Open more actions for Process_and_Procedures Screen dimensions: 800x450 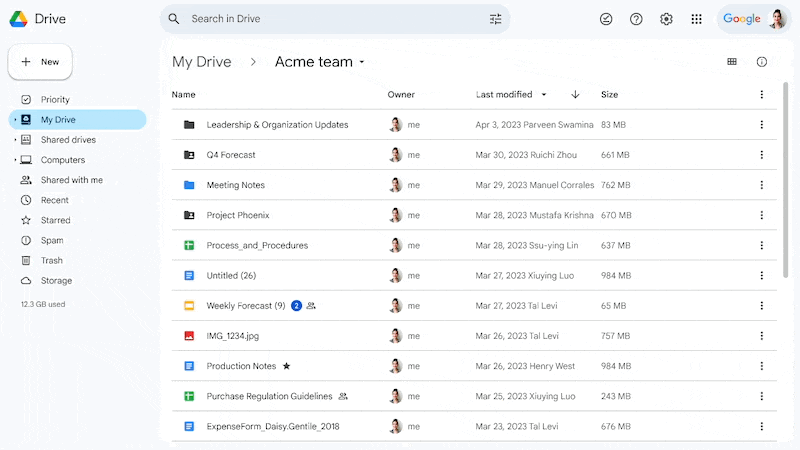761,245
